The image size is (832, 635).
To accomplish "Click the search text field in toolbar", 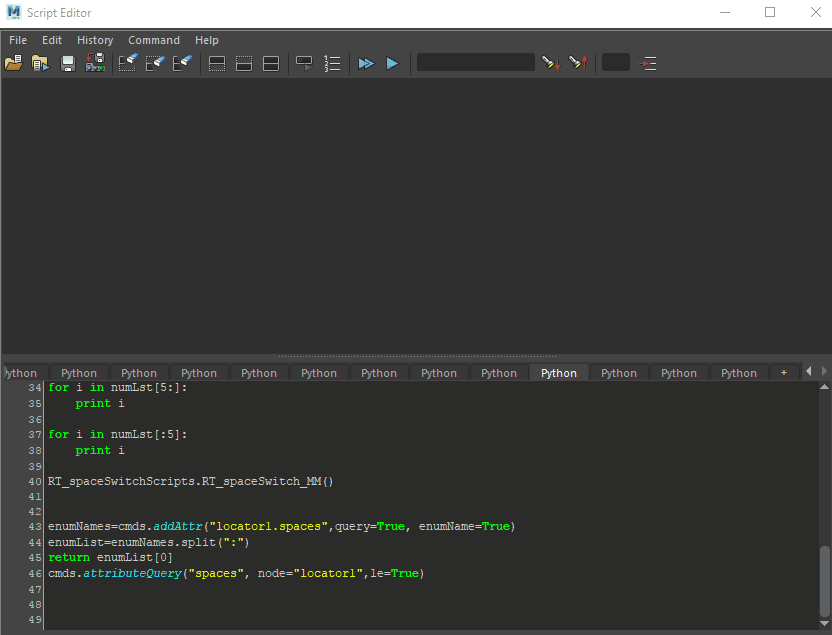I will coord(475,62).
